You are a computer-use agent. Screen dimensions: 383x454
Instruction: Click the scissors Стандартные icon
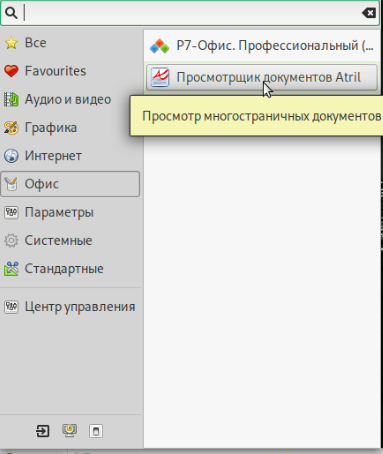(x=11, y=269)
